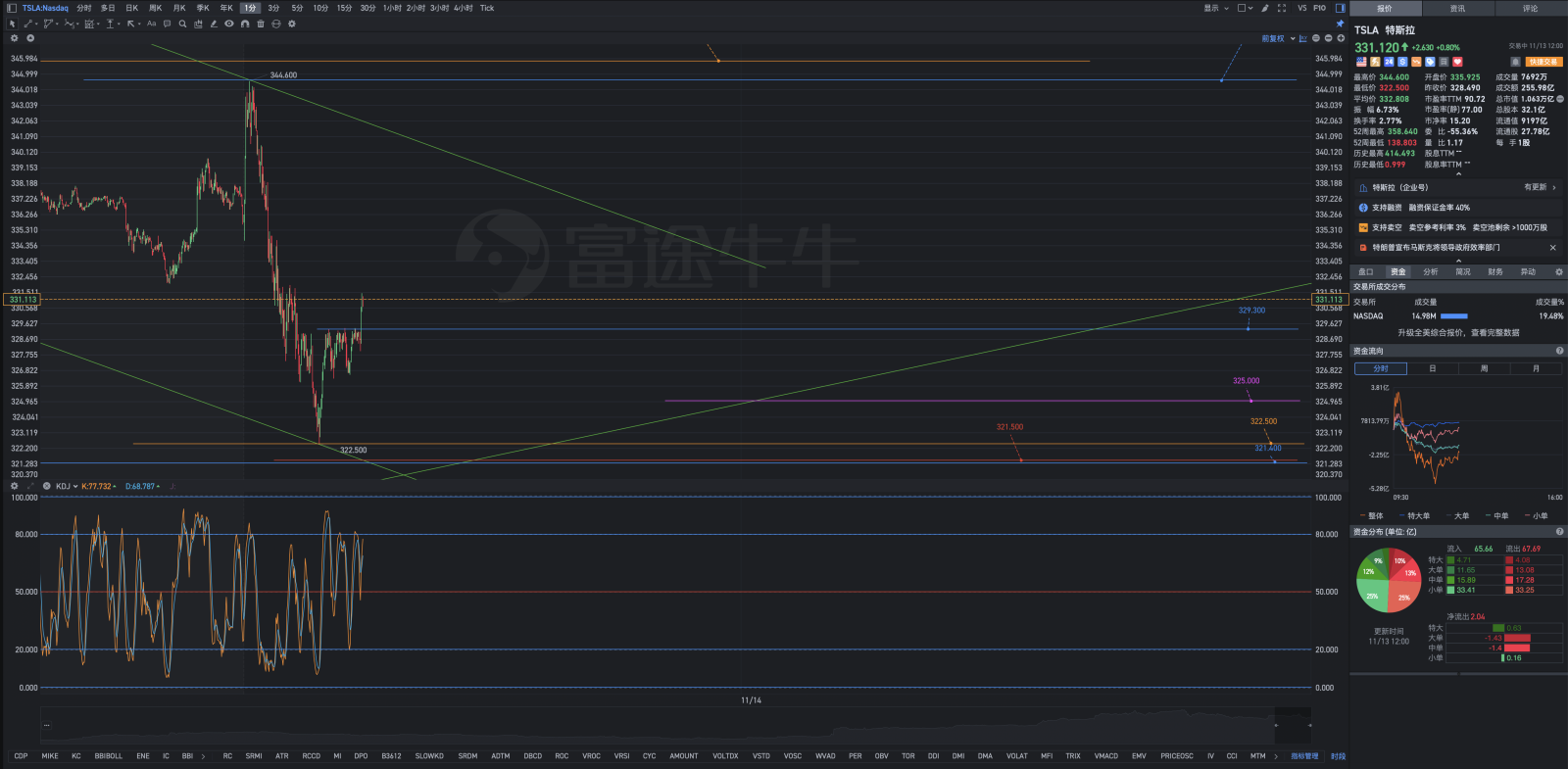Enable magnet snap mode
Screen dimensions: 1568x769
[x=245, y=24]
